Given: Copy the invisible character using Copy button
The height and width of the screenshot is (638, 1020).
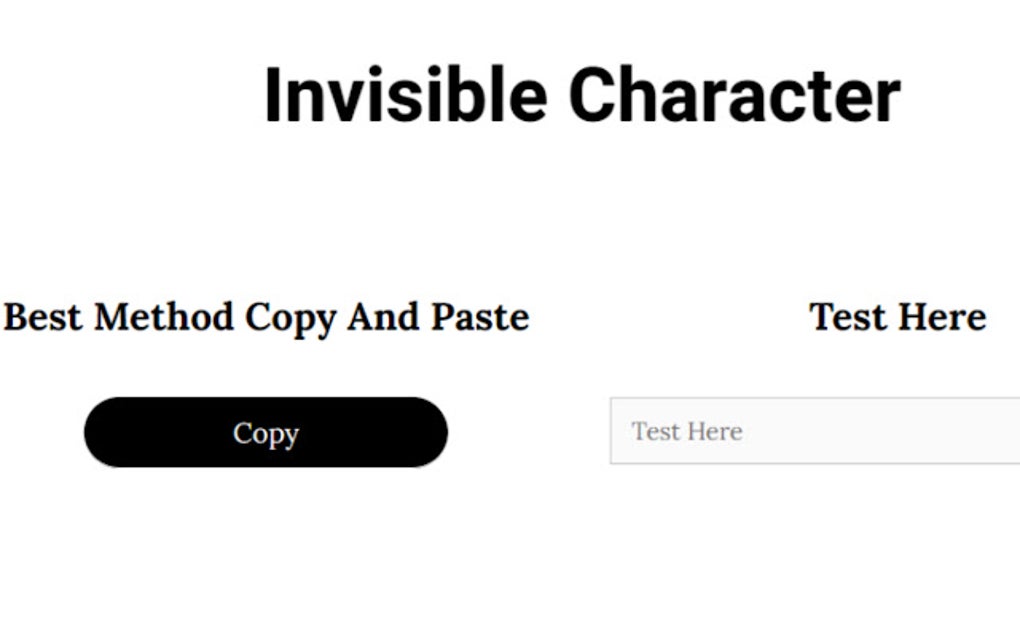Looking at the screenshot, I should point(265,432).
